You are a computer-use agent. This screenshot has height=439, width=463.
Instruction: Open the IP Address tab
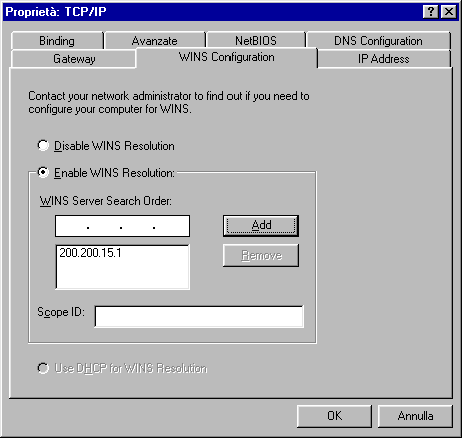384,59
